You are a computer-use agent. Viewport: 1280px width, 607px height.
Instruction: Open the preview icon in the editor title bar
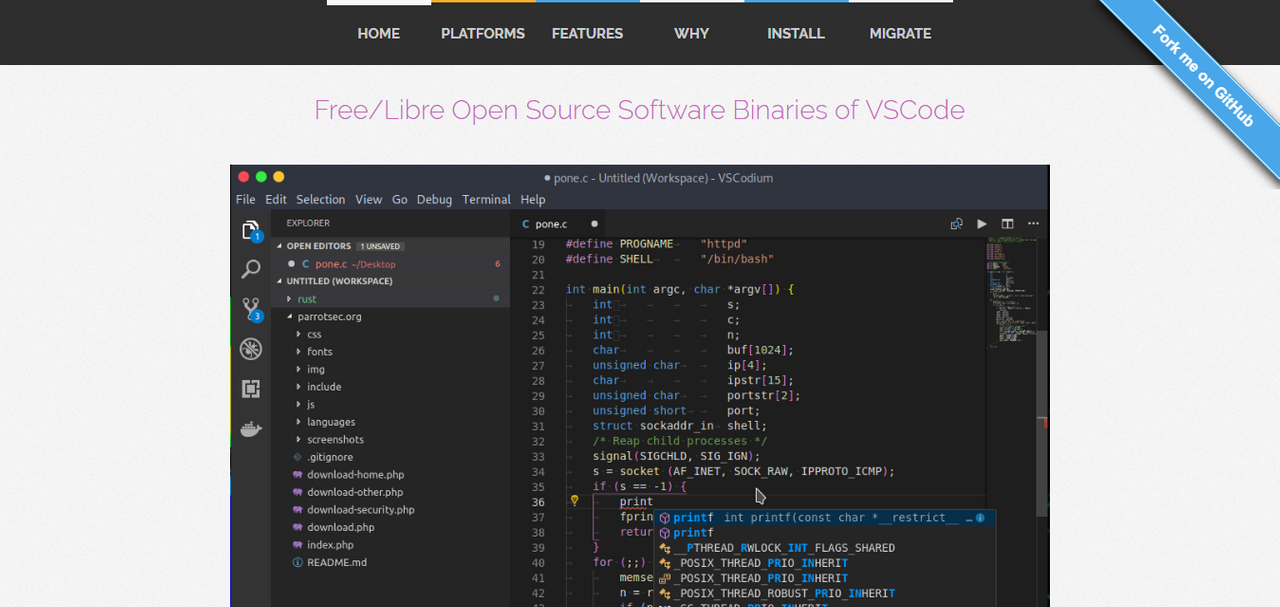coord(956,224)
